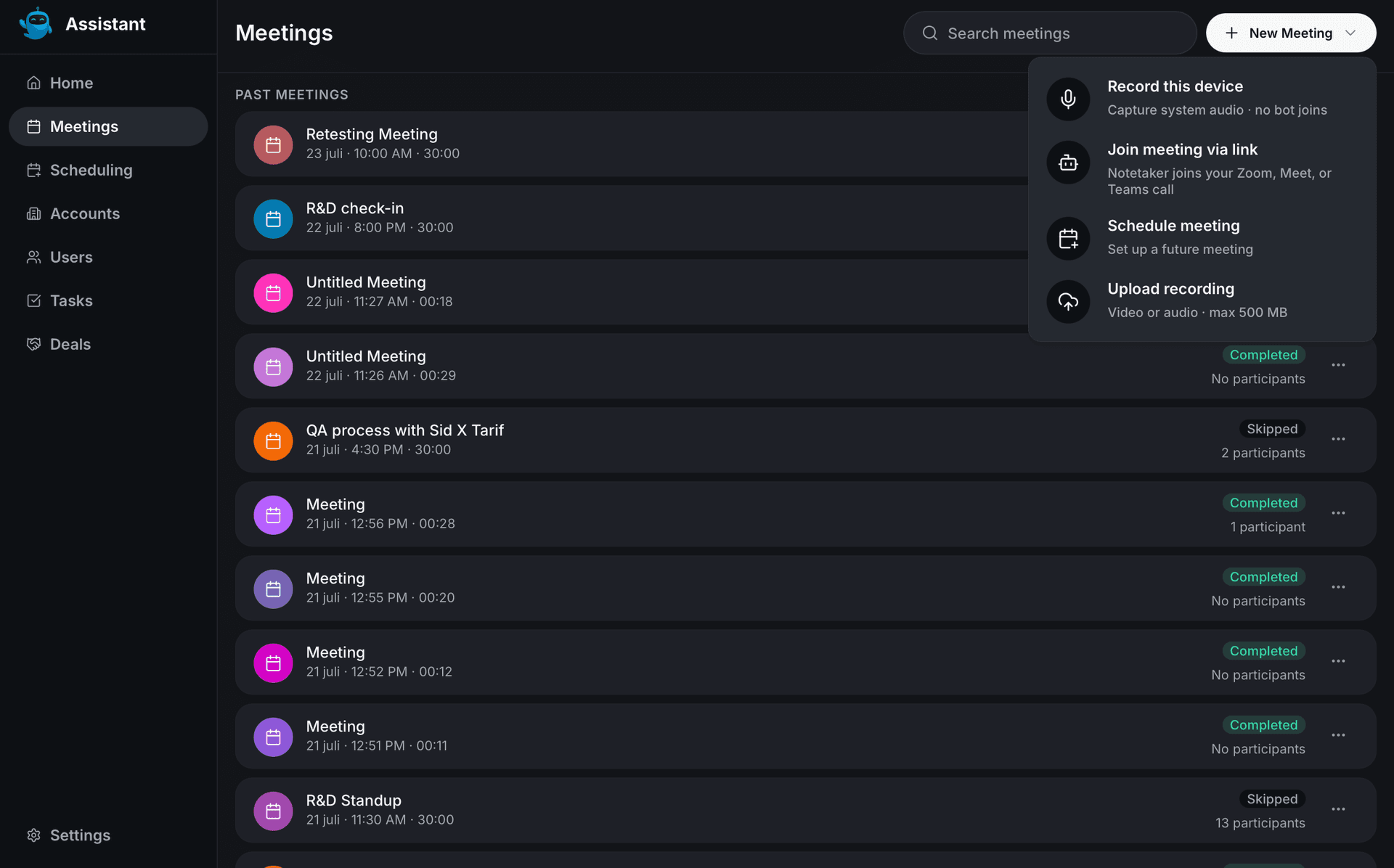The image size is (1394, 868).
Task: Click the orange calendar icon for QA process meeting
Action: pyautogui.click(x=273, y=441)
